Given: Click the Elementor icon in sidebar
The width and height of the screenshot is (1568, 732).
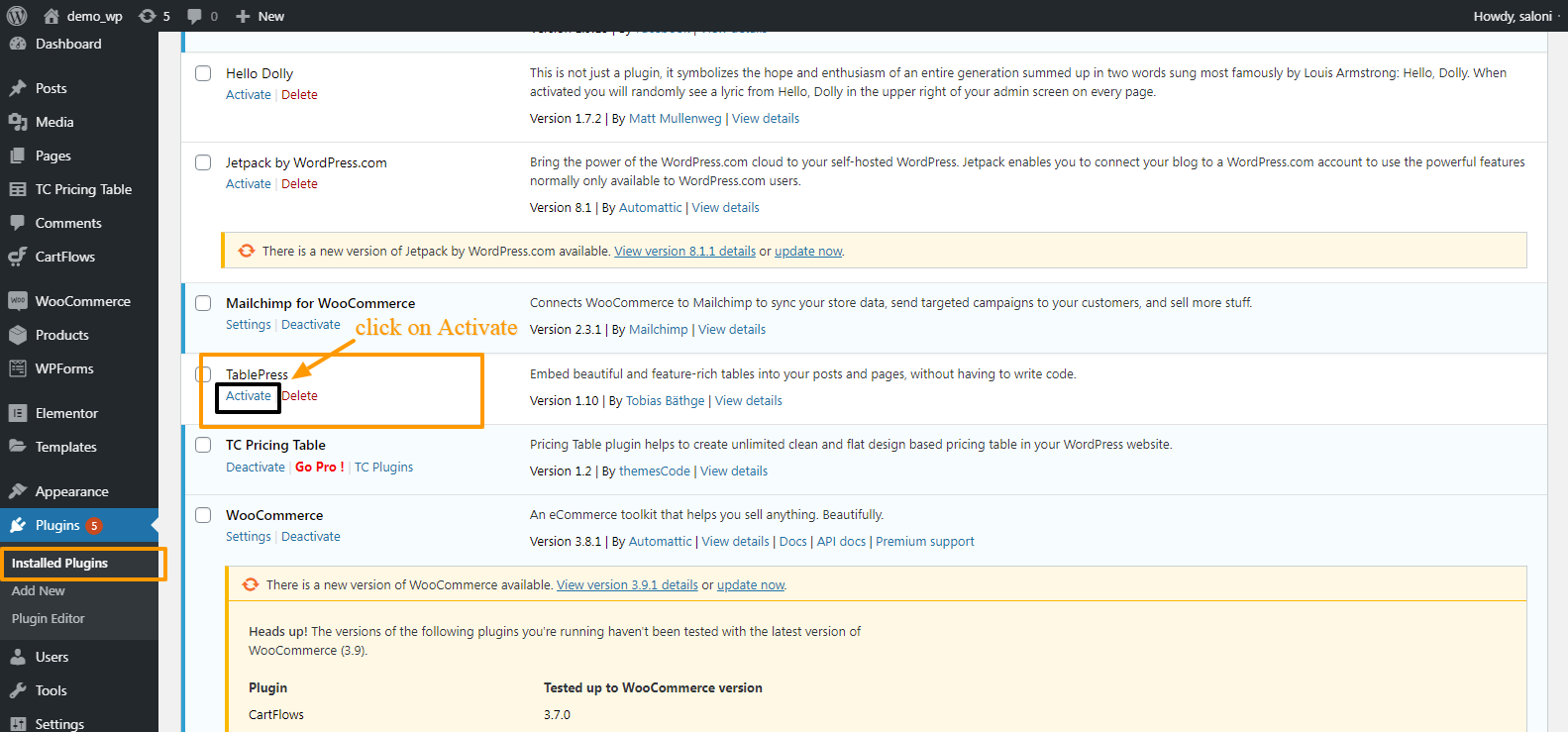Looking at the screenshot, I should 17,413.
